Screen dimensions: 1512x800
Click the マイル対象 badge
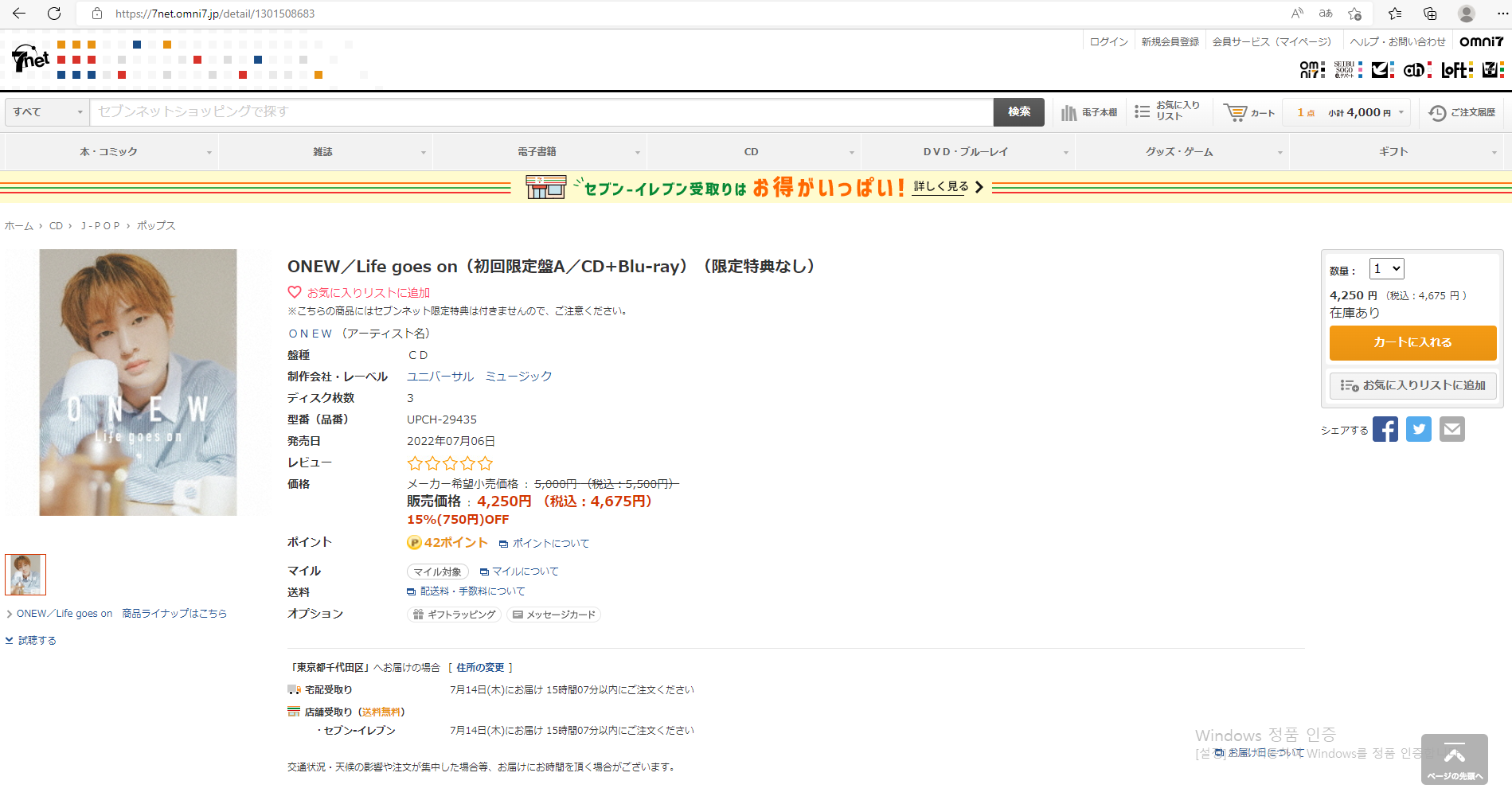(437, 572)
